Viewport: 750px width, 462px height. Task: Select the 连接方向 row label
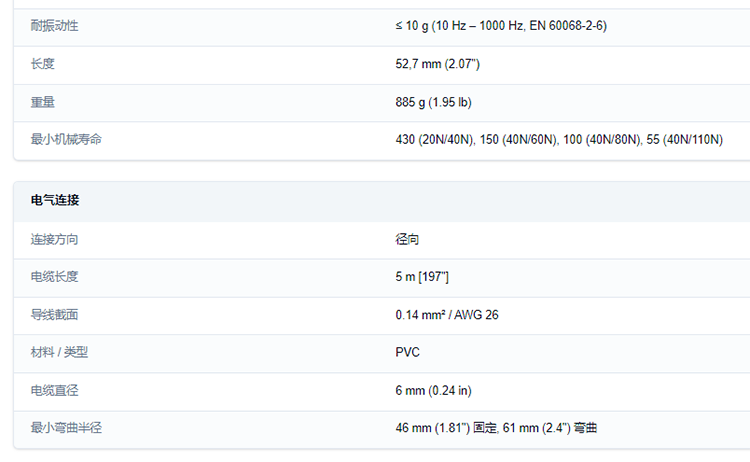[55, 239]
